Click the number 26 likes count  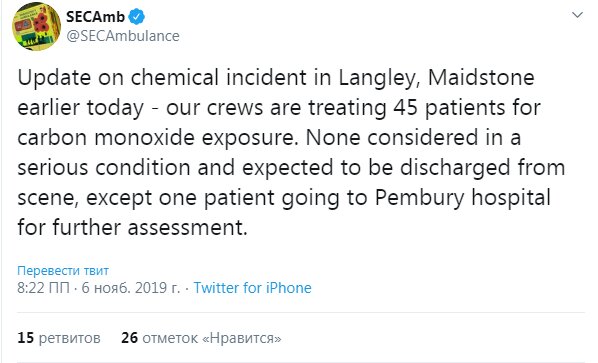point(130,338)
